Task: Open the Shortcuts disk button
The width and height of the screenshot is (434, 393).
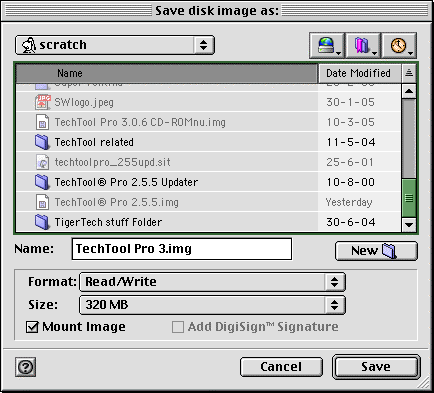Action: click(x=327, y=46)
